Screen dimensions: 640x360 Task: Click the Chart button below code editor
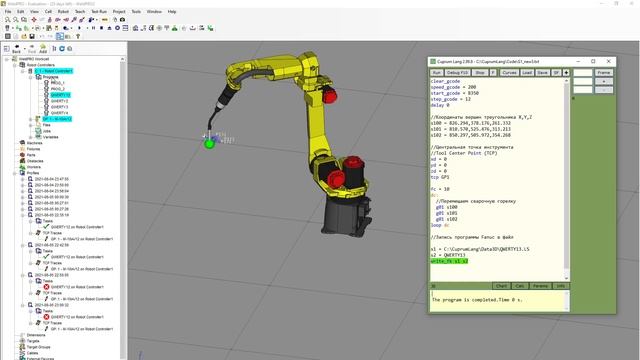tap(501, 286)
